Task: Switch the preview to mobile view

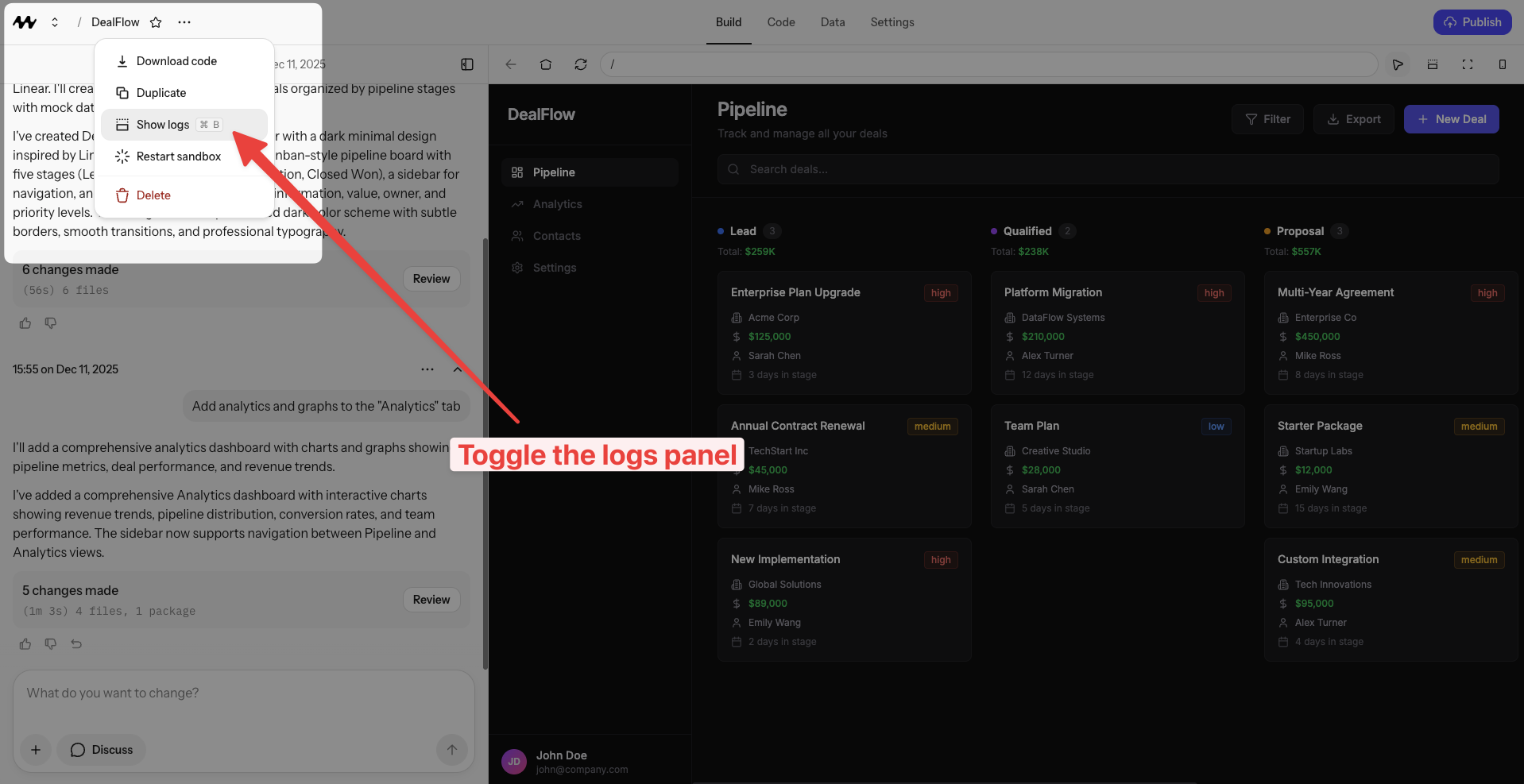Action: coord(1503,64)
